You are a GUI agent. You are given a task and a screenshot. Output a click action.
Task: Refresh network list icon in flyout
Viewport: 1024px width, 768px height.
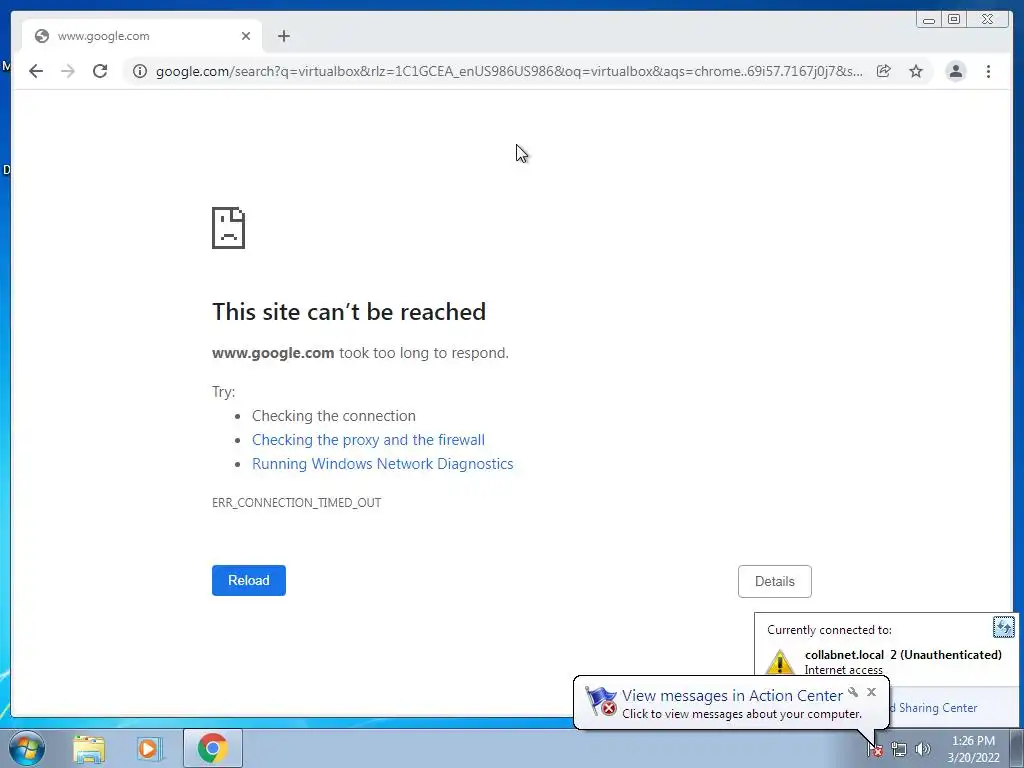(1003, 627)
